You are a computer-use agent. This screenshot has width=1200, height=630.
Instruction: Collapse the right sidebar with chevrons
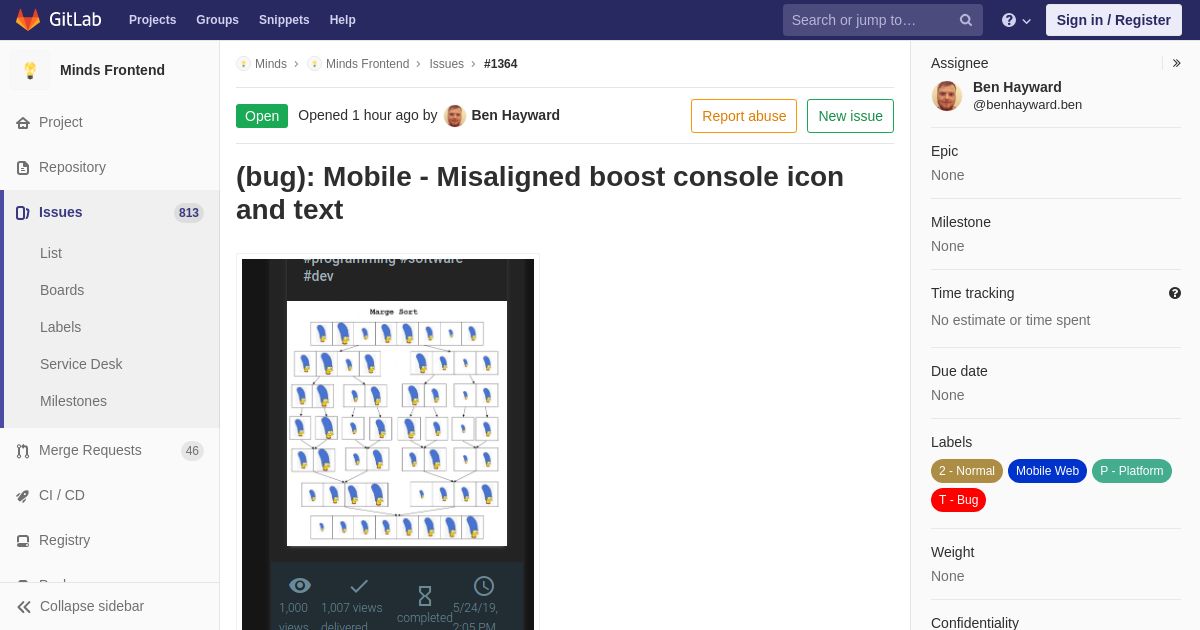pos(1176,63)
